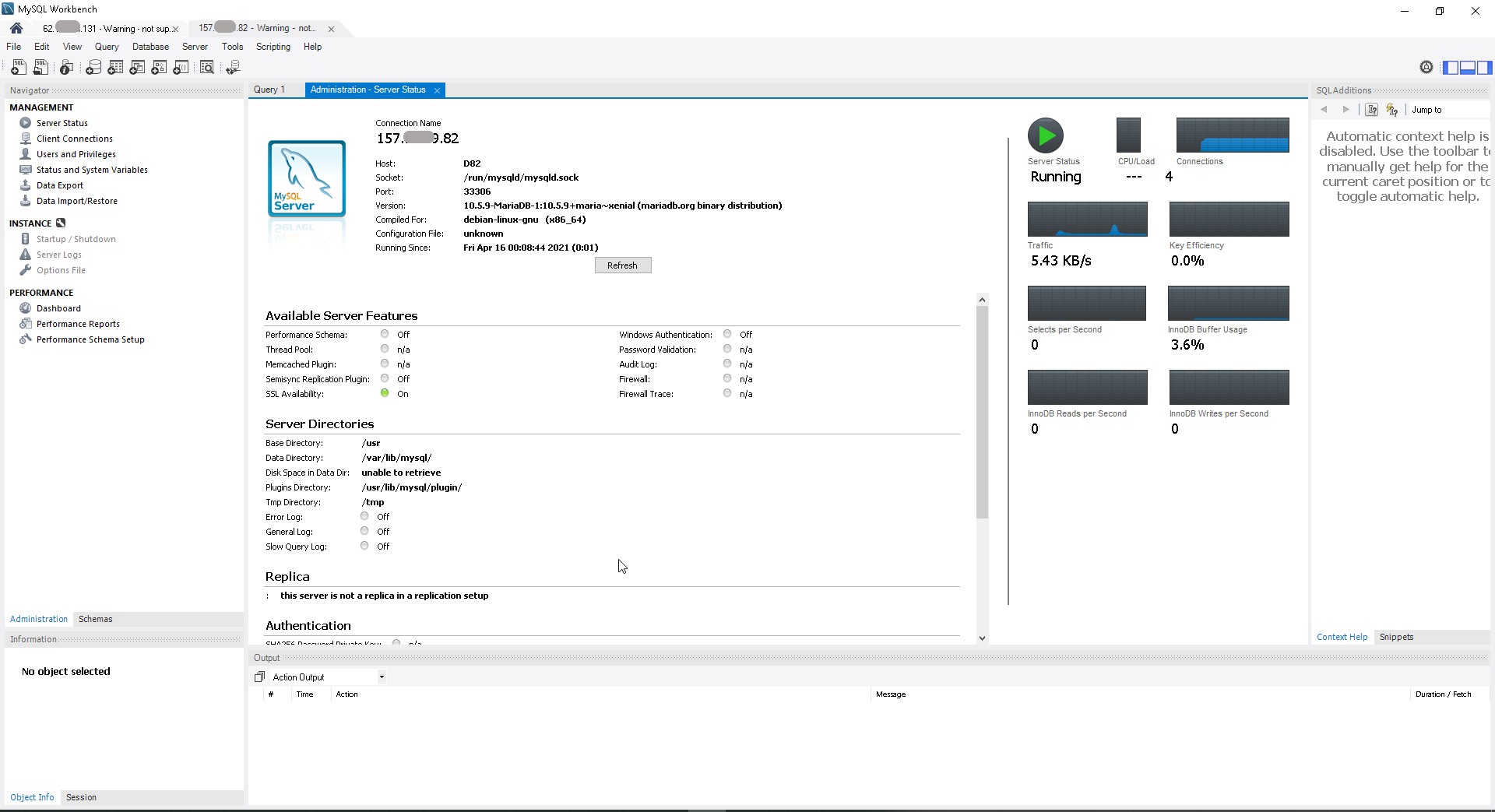
Task: Open the Action Output dropdown
Action: tap(329, 677)
